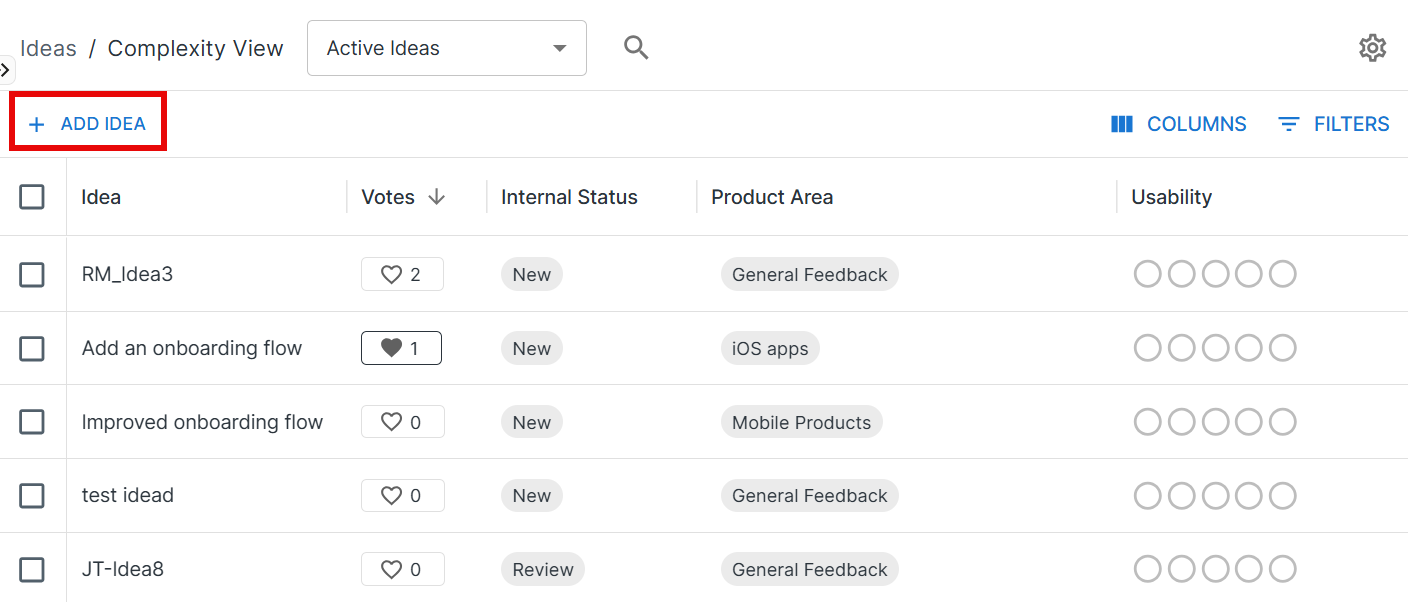Navigate to Ideas in the breadcrumb

tap(48, 47)
